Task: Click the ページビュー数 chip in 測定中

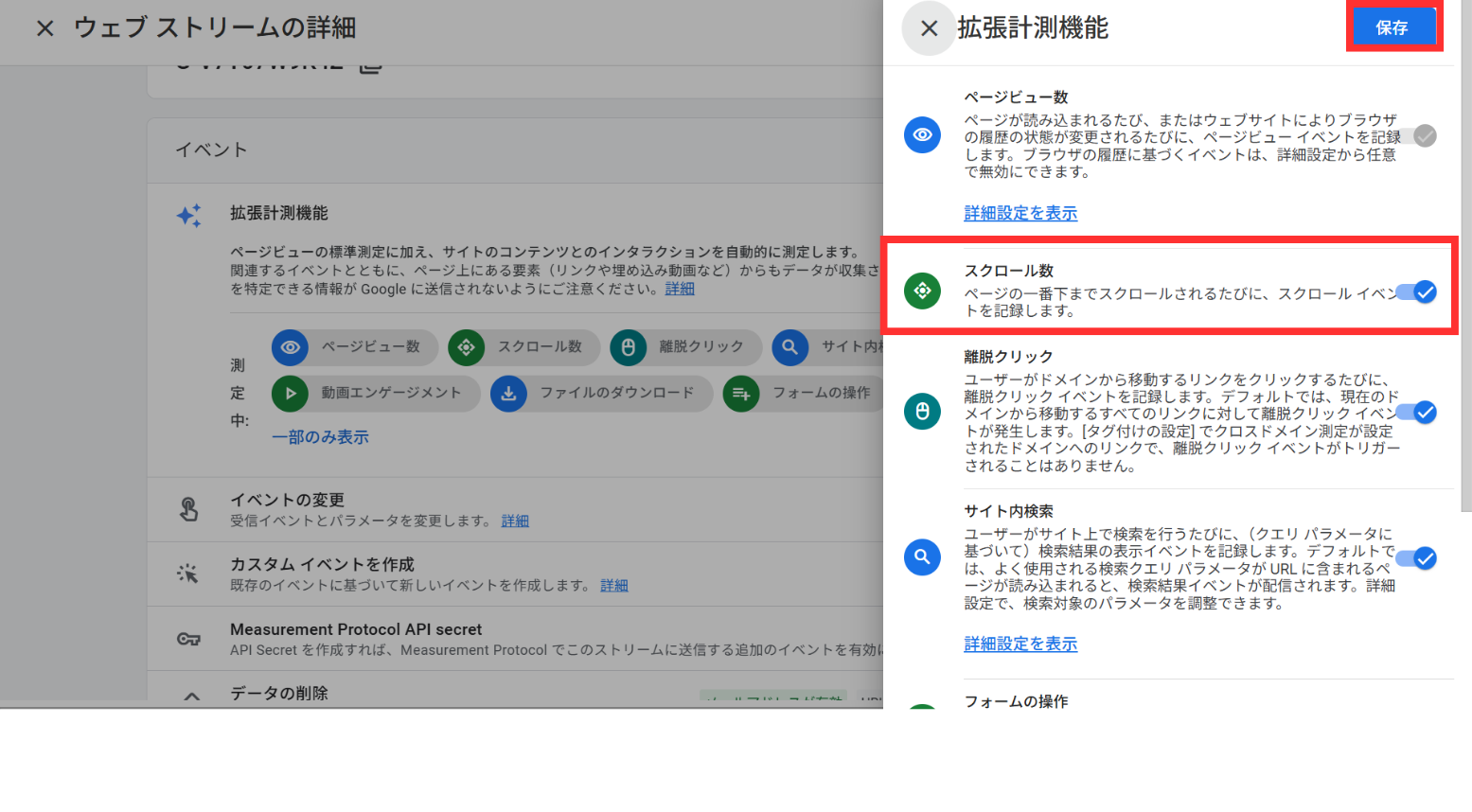Action: [x=354, y=347]
